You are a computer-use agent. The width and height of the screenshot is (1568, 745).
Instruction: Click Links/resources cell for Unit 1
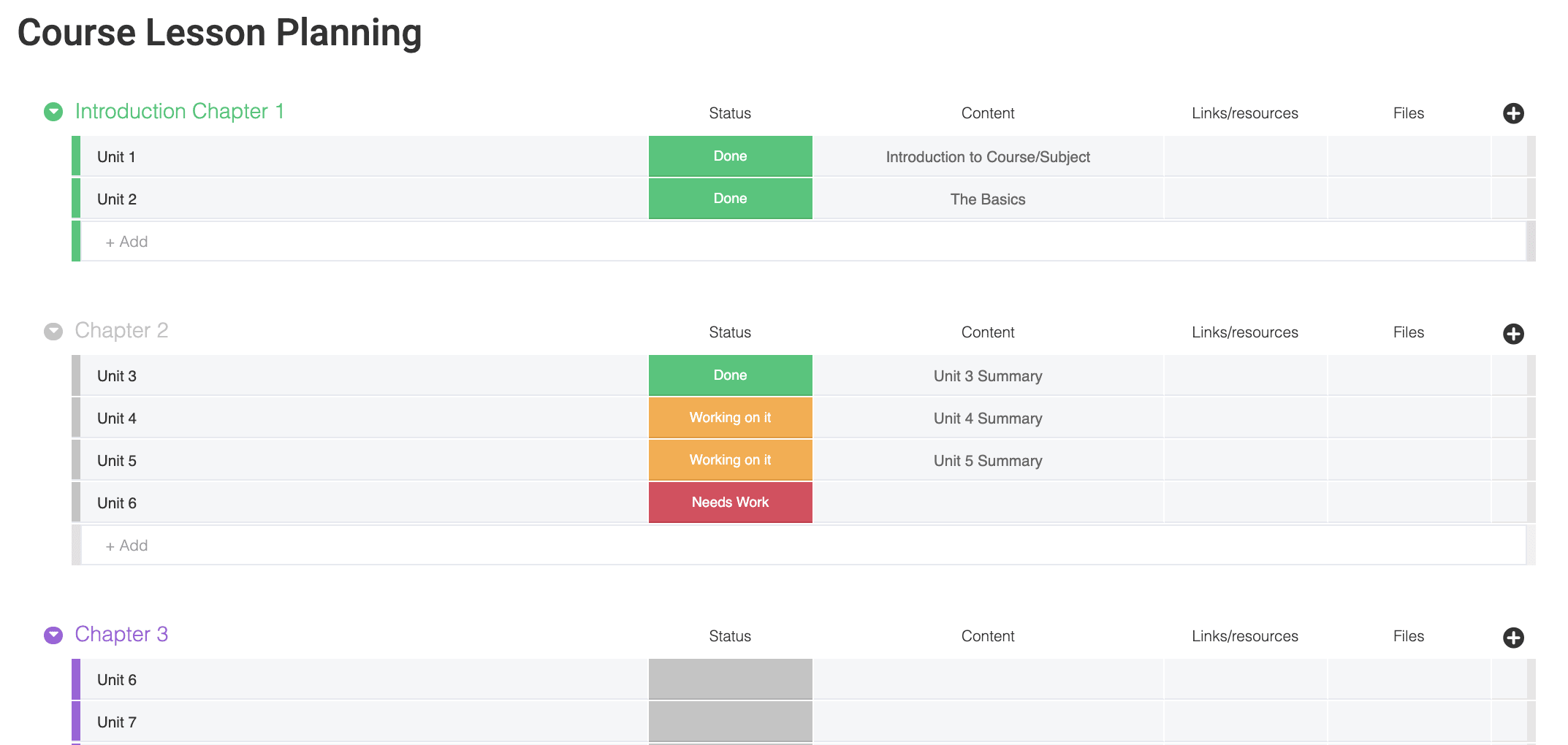pos(1246,156)
